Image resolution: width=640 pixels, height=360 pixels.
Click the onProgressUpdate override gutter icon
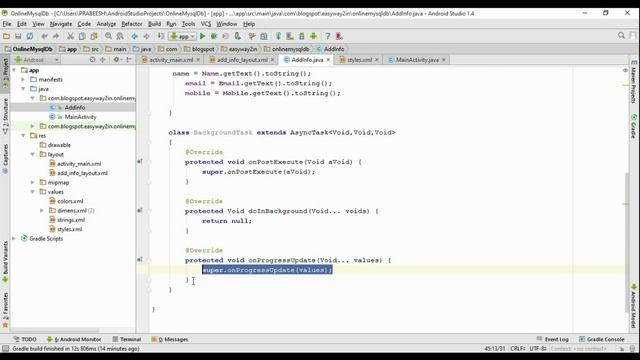140,260
